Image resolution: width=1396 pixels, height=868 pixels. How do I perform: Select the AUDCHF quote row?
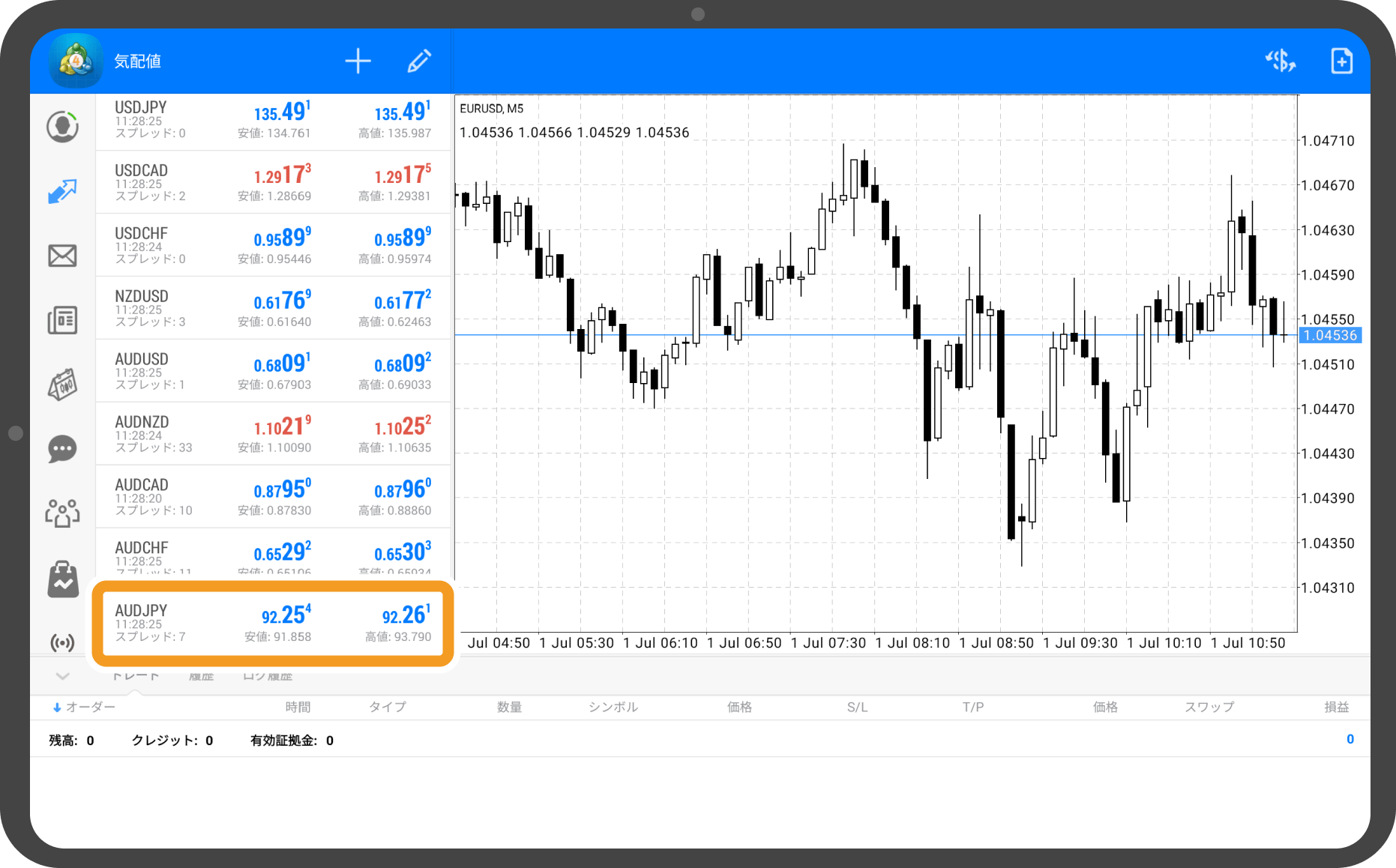point(274,552)
